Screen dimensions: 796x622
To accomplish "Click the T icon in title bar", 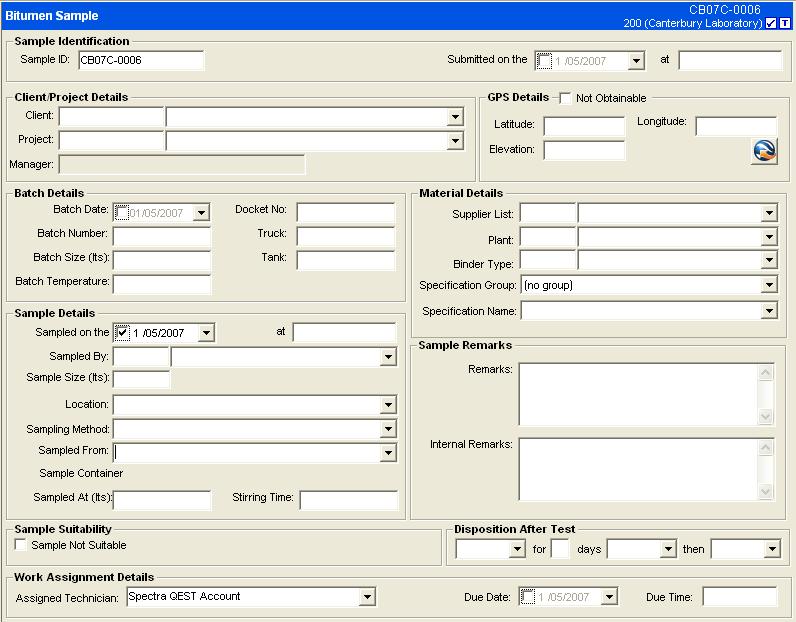I will pyautogui.click(x=784, y=23).
